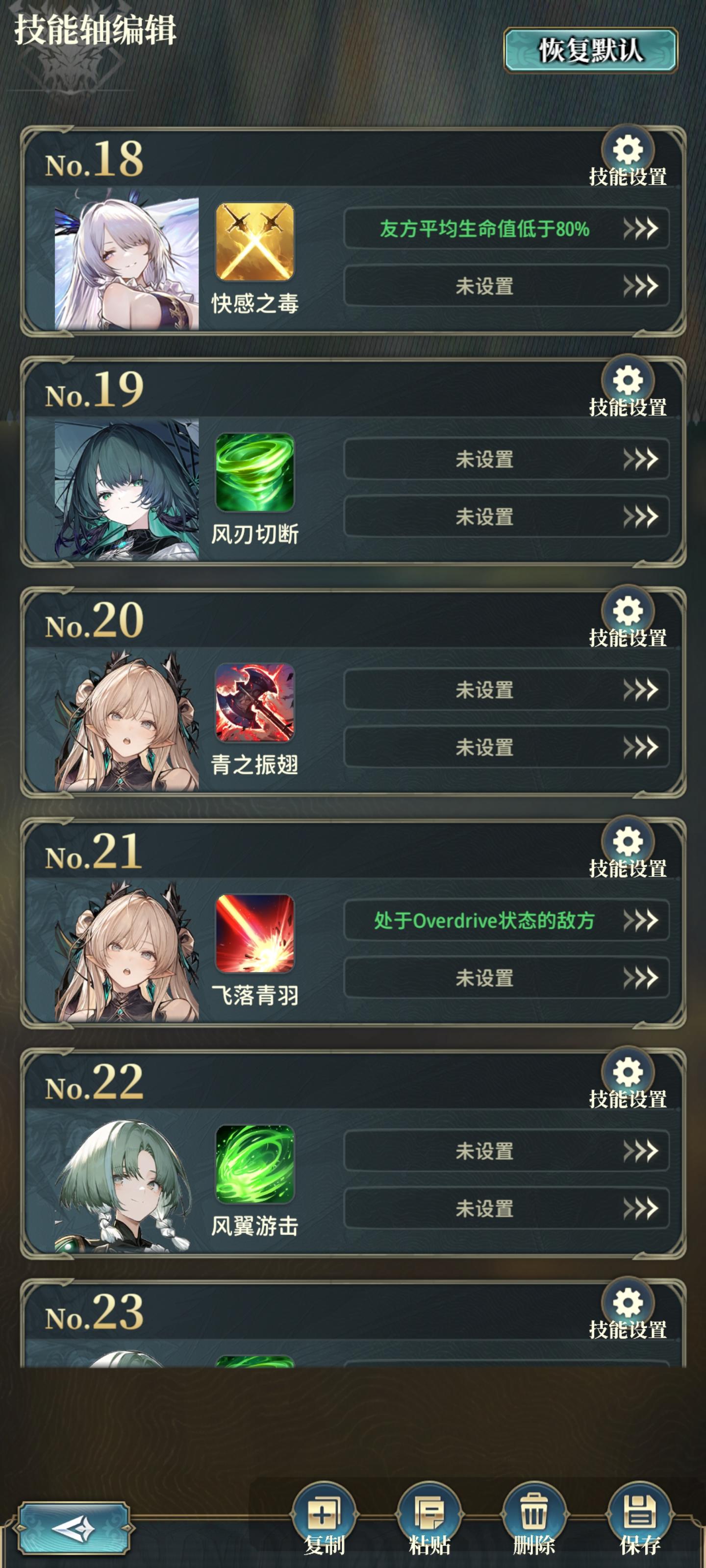The width and height of the screenshot is (706, 1568).
Task: Tap the 飞落青羽 red beam skill icon
Action: [x=254, y=933]
